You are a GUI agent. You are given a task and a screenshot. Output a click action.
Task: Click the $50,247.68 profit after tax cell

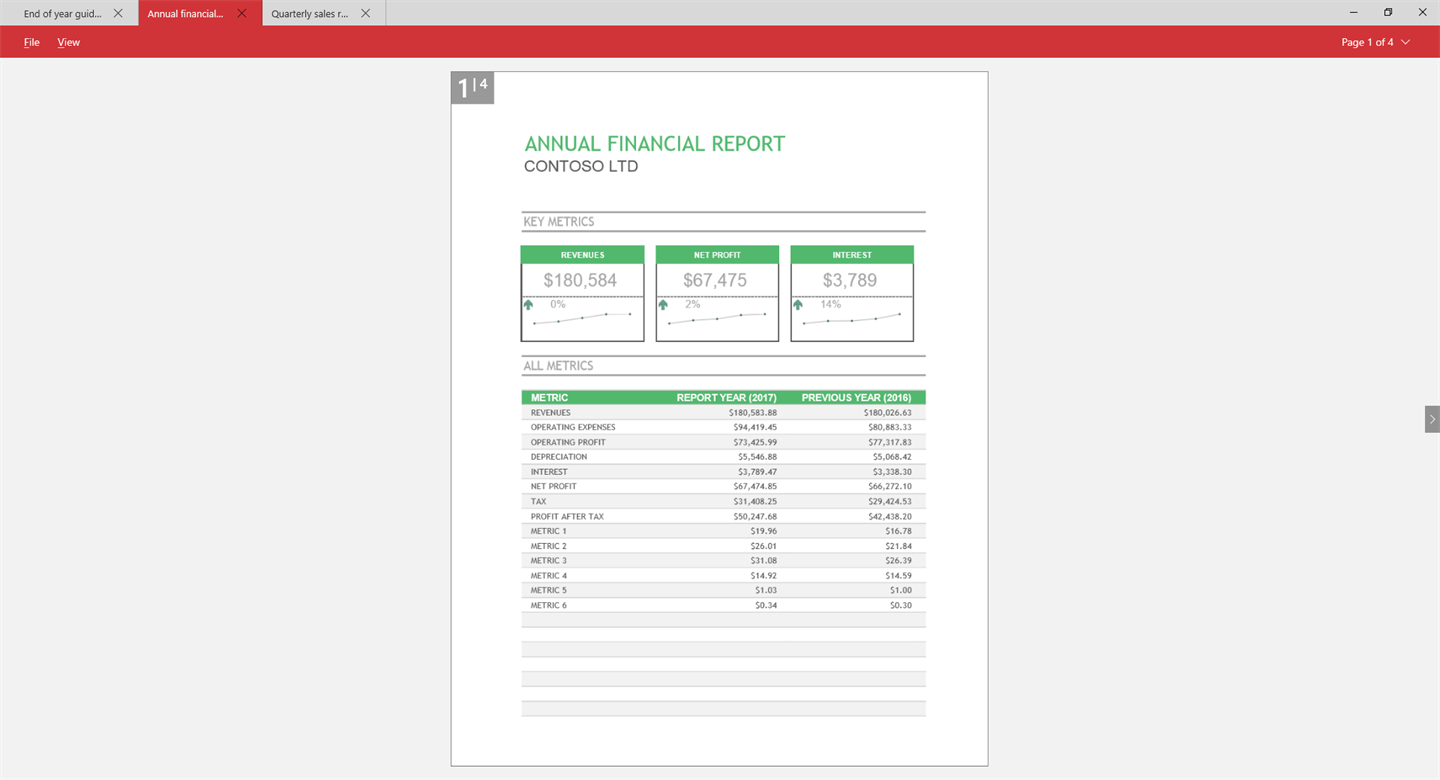click(x=755, y=517)
